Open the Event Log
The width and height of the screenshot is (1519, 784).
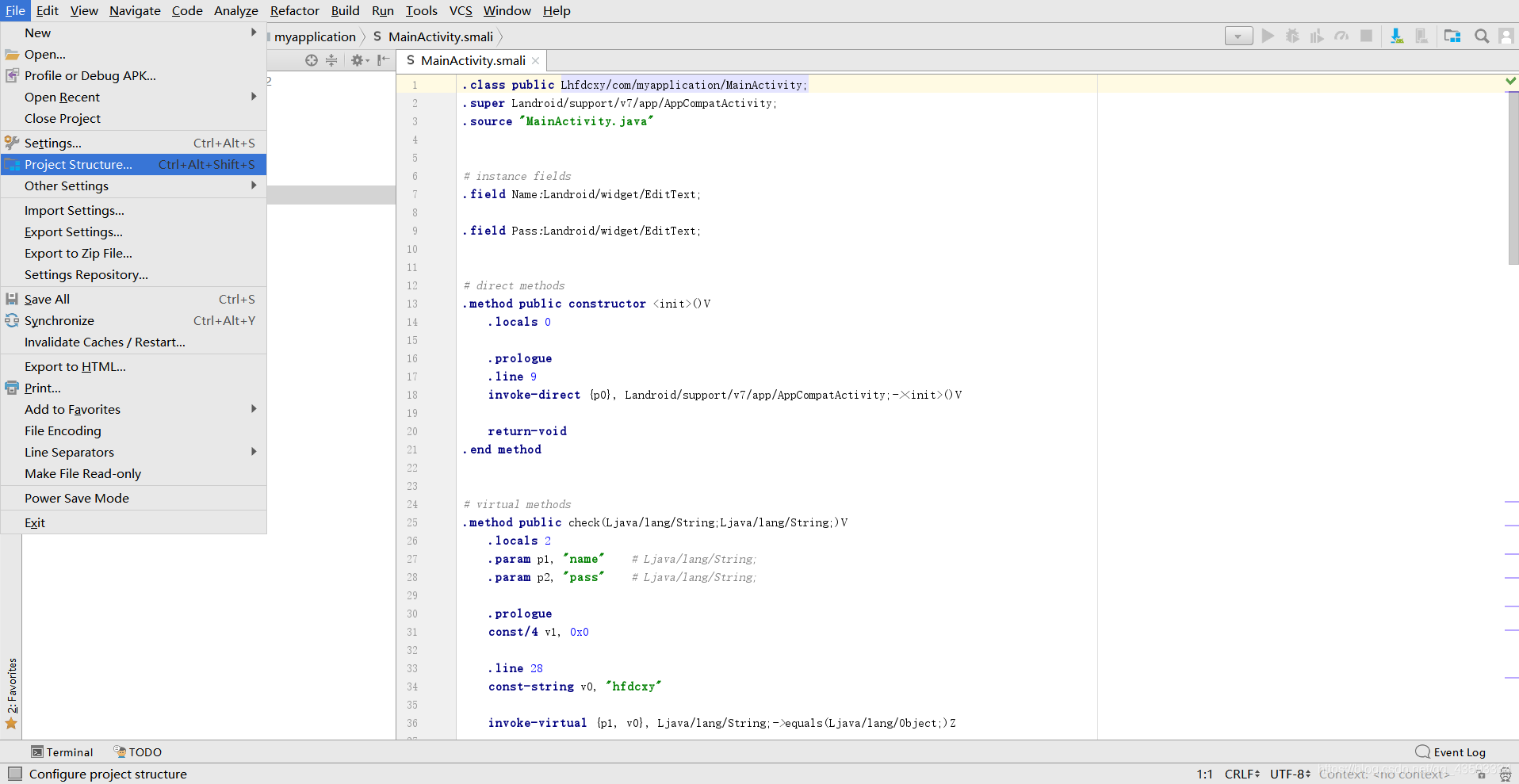(x=1451, y=752)
